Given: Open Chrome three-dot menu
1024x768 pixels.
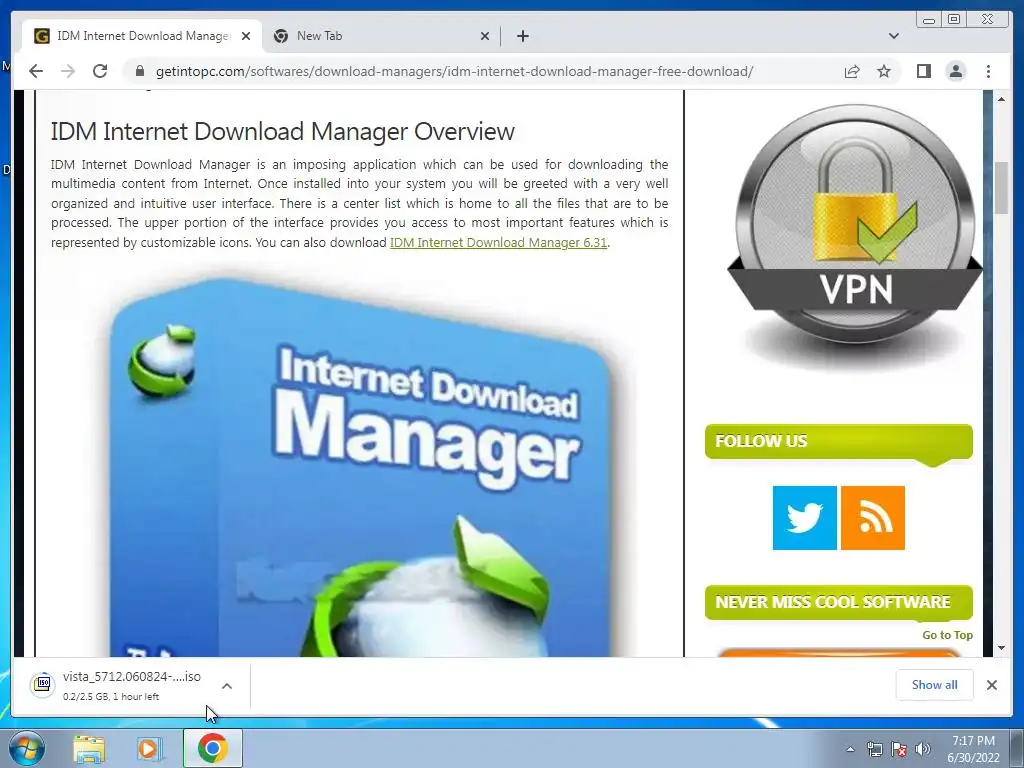Looking at the screenshot, I should point(988,71).
